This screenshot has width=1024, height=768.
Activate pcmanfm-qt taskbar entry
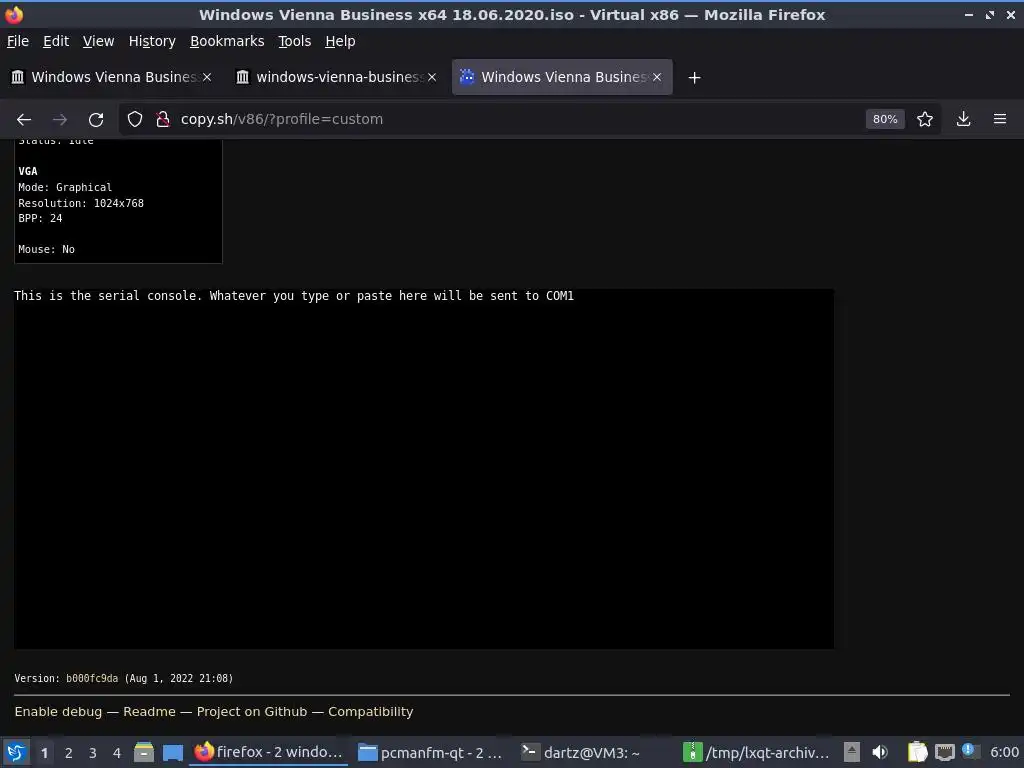point(431,753)
